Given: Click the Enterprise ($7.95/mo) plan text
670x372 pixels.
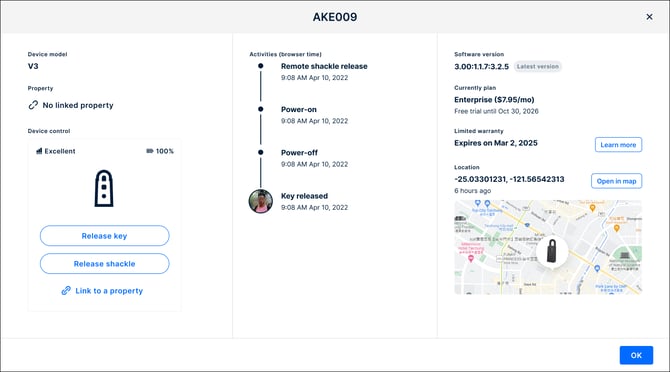Looking at the screenshot, I should coord(494,100).
